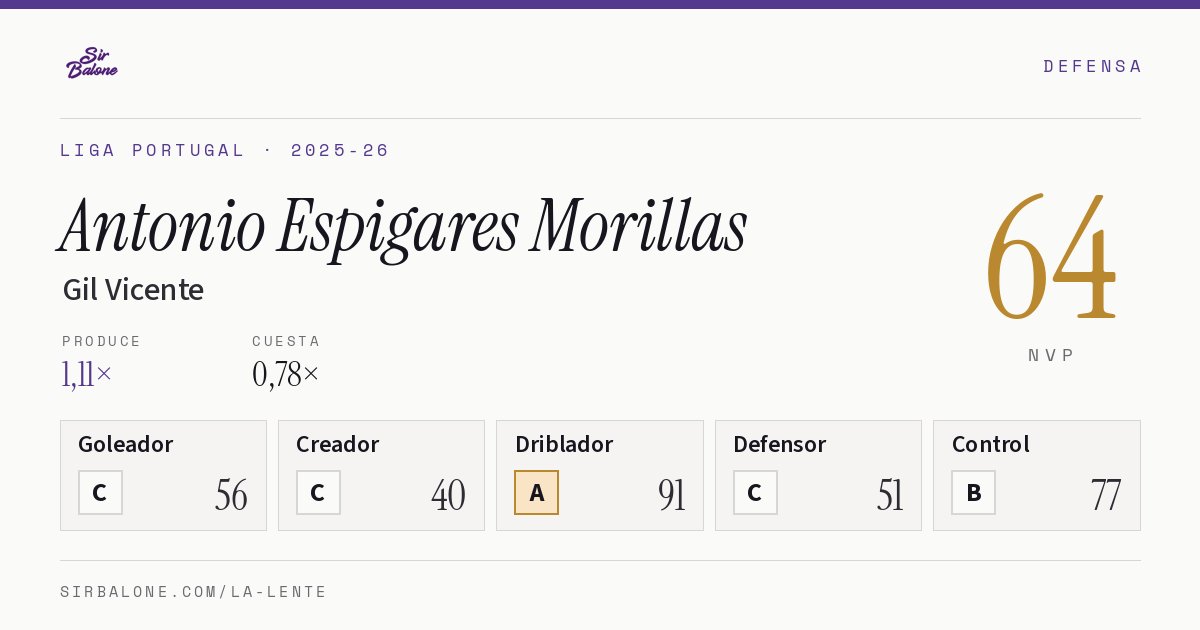
Task: Click the B grade badge under Control
Action: point(973,492)
